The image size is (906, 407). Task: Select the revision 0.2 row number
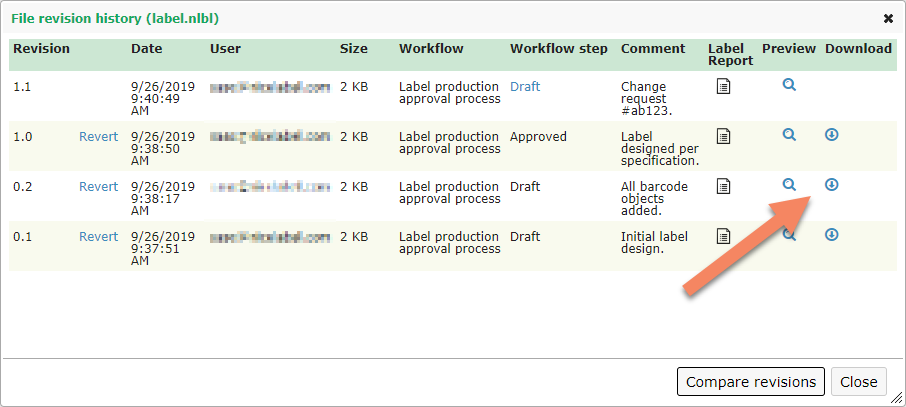[23, 187]
